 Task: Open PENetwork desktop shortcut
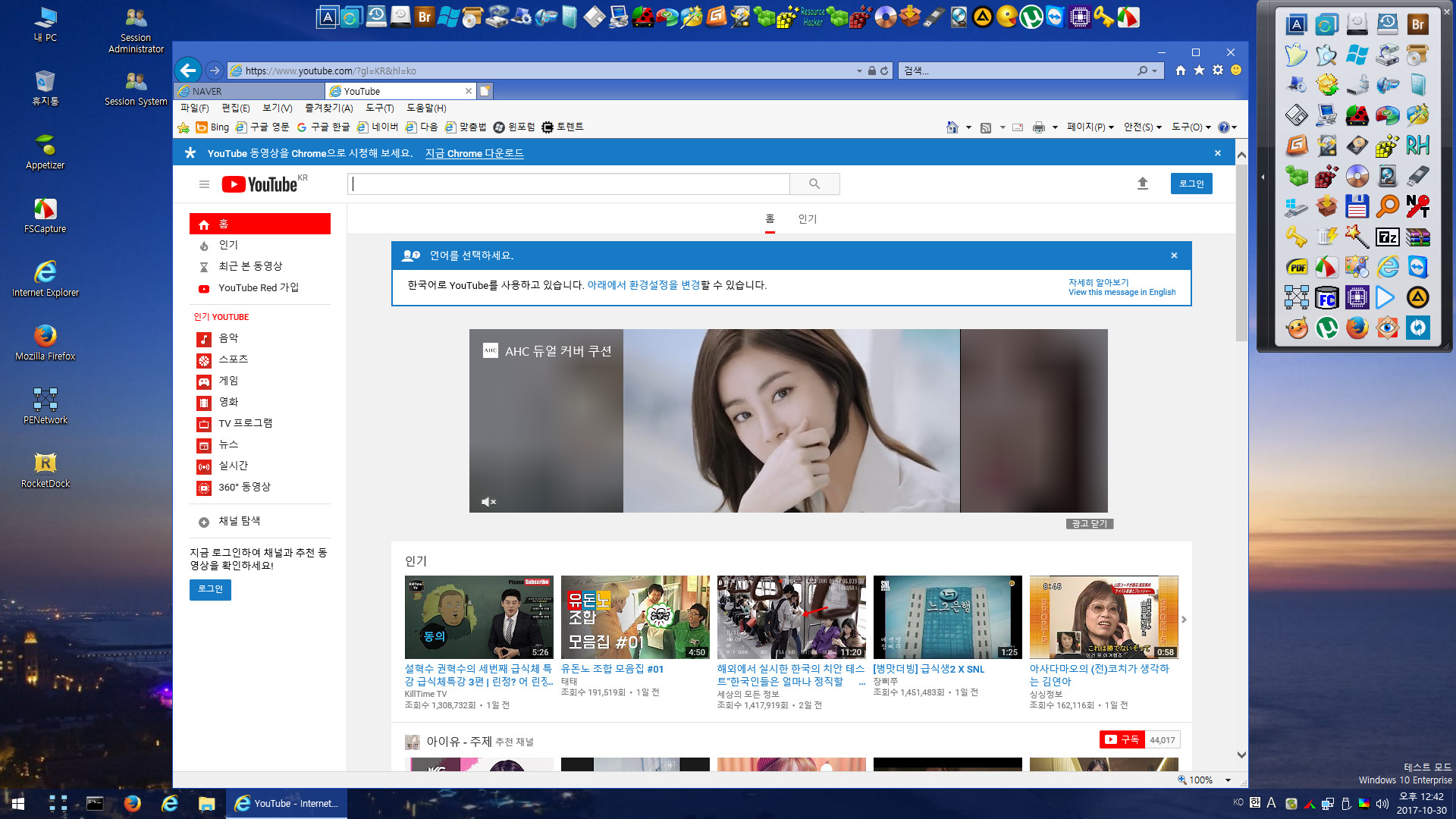click(x=45, y=406)
